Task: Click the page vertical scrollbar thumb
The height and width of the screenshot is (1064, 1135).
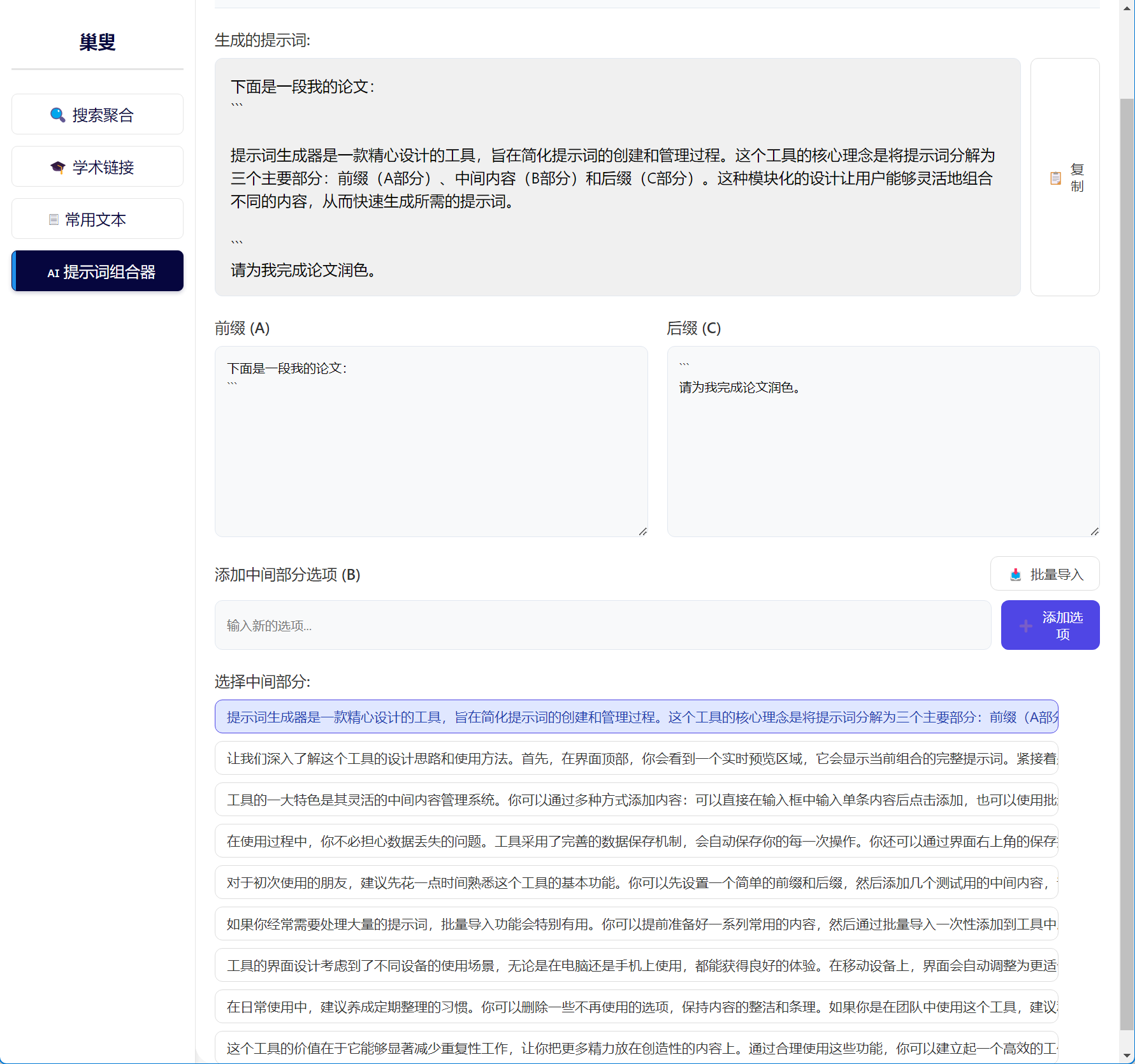Action: [1127, 564]
